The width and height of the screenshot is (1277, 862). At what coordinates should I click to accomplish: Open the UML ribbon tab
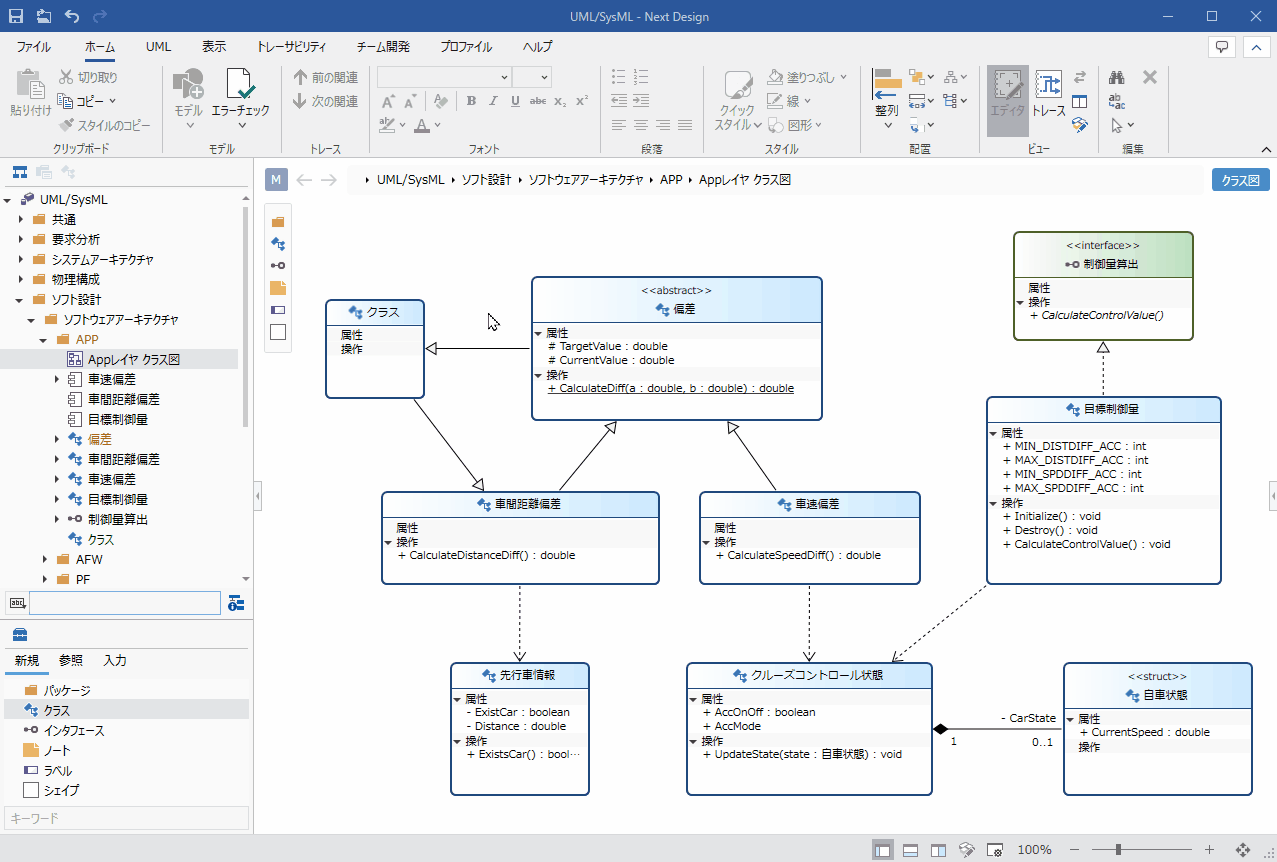158,47
